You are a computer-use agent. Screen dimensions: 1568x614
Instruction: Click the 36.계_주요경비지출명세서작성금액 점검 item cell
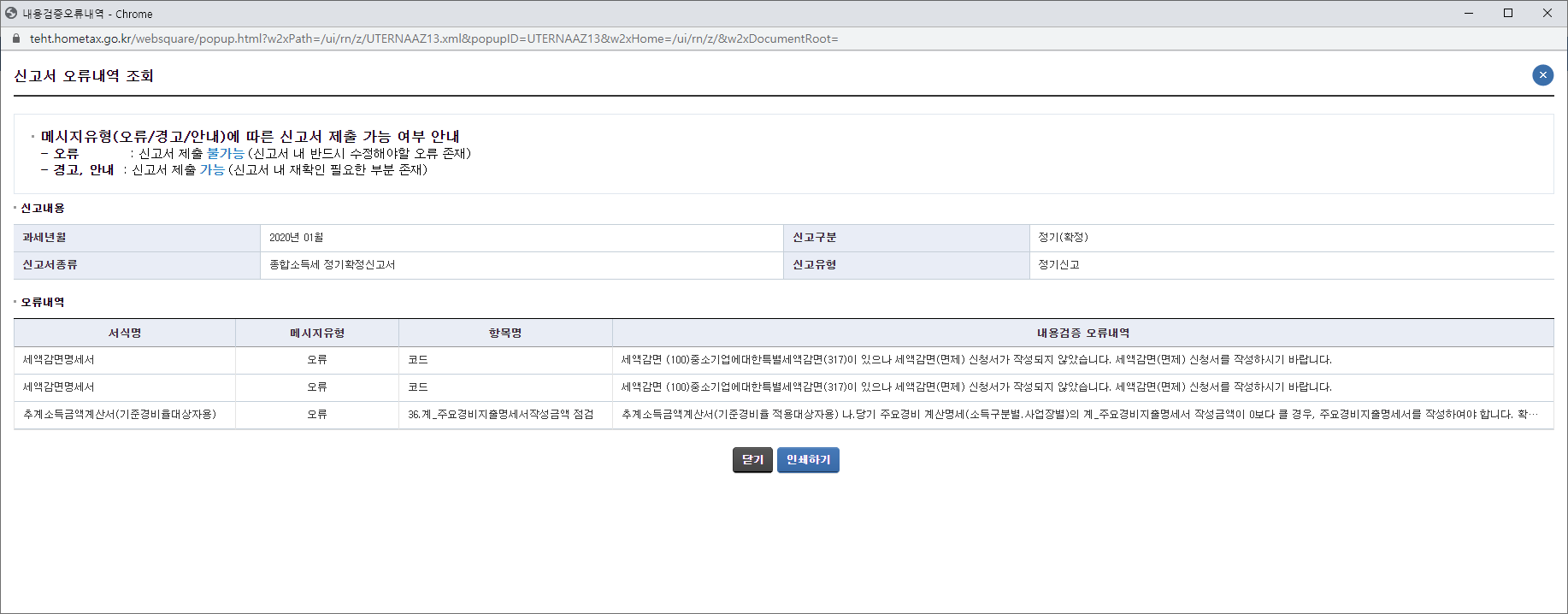500,415
